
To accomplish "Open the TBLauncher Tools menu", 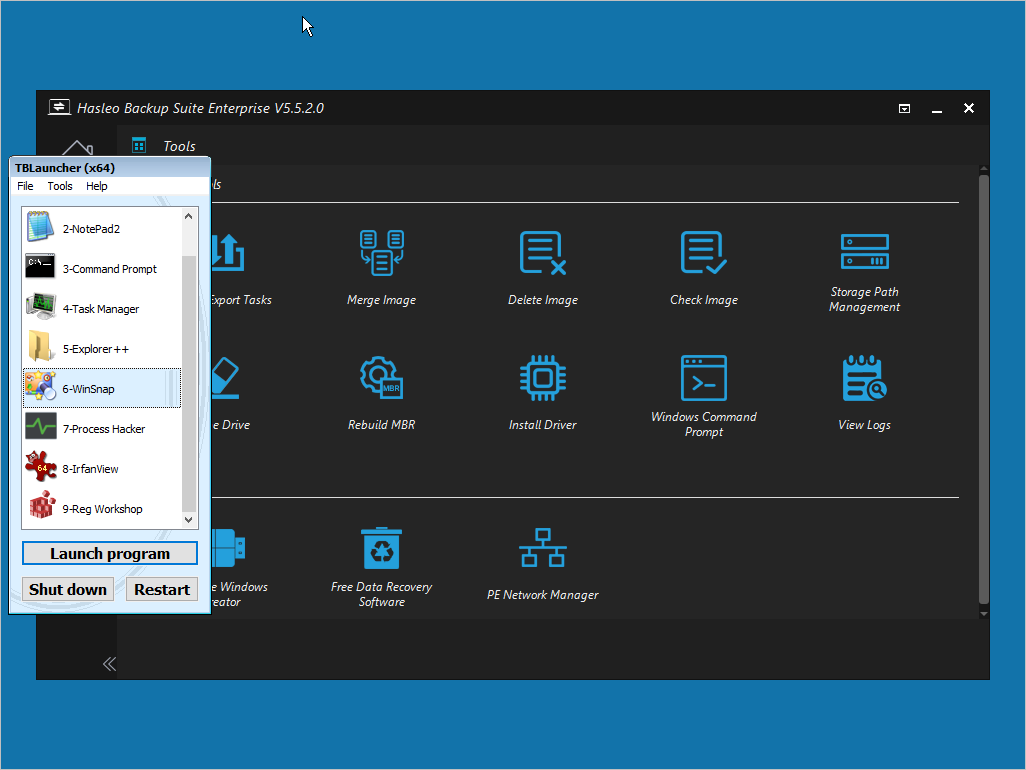I will coord(60,186).
